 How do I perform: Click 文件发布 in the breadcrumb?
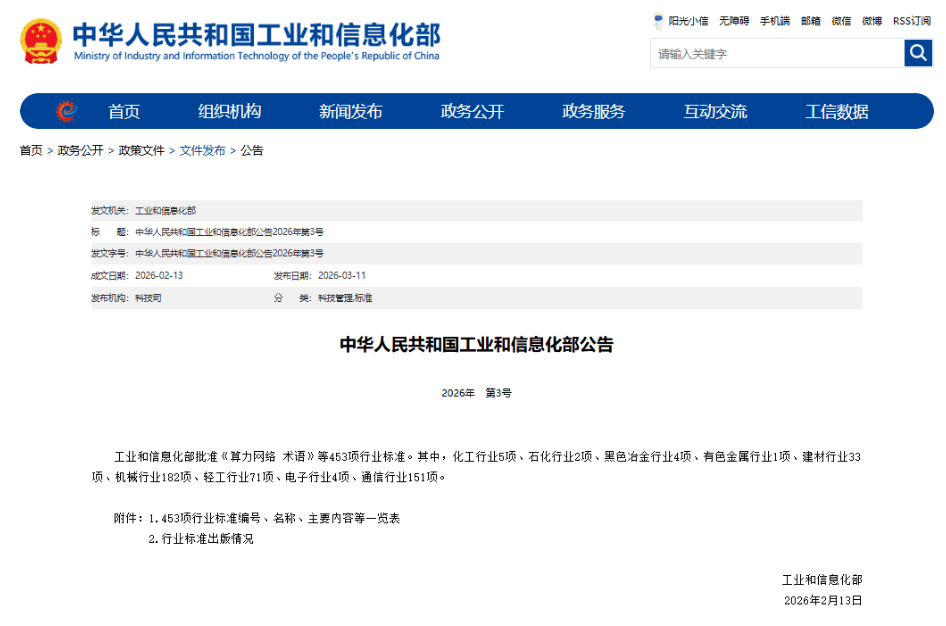[x=202, y=151]
